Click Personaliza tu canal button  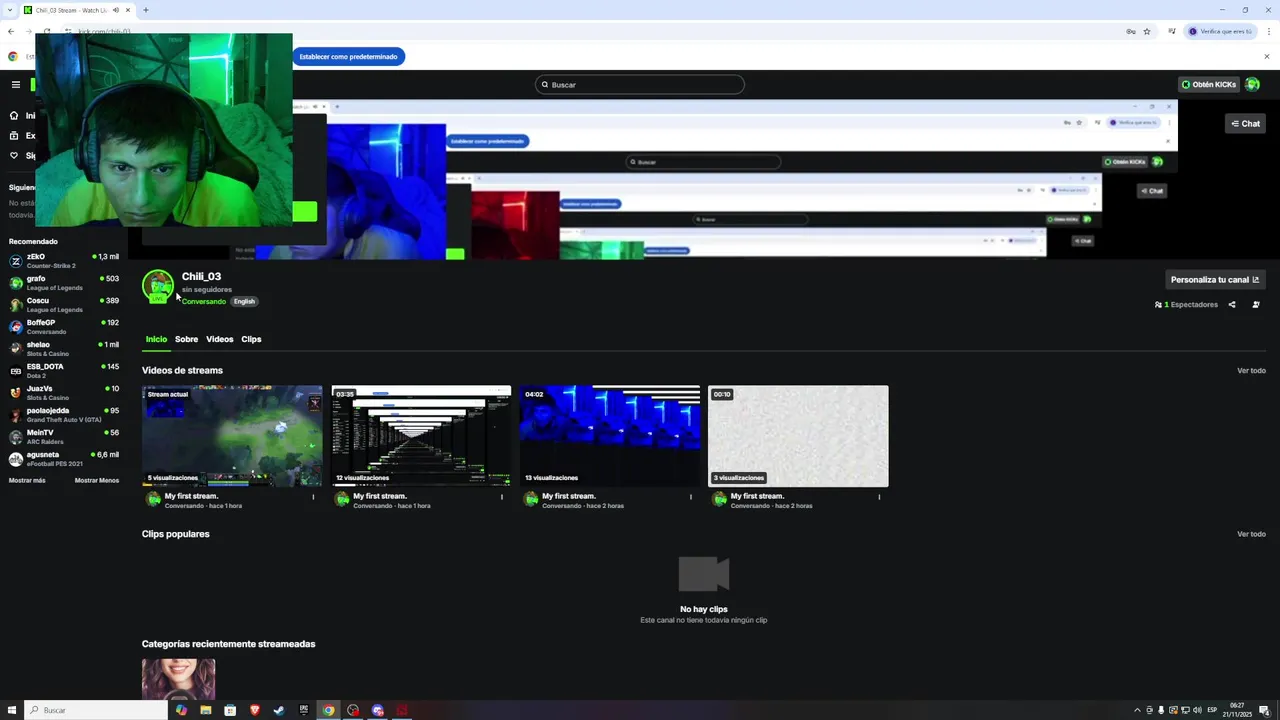click(1215, 280)
